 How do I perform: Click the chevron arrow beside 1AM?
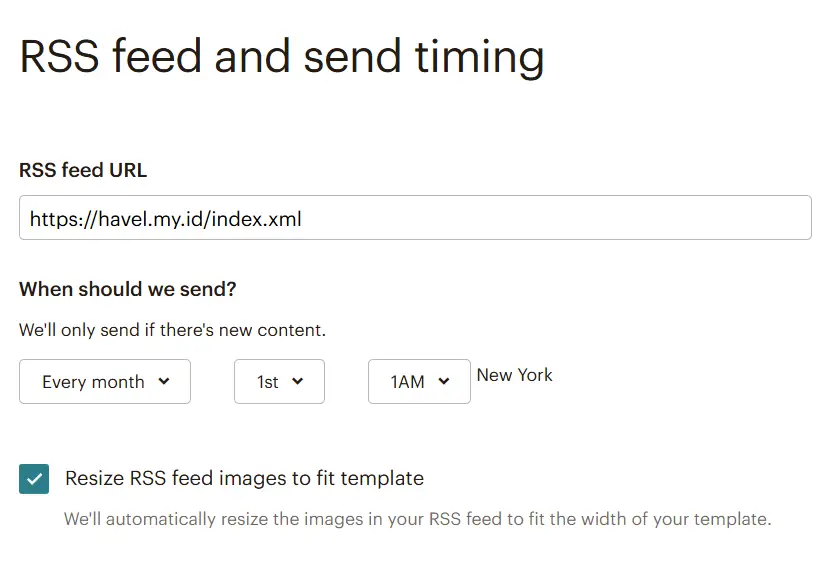(x=444, y=381)
